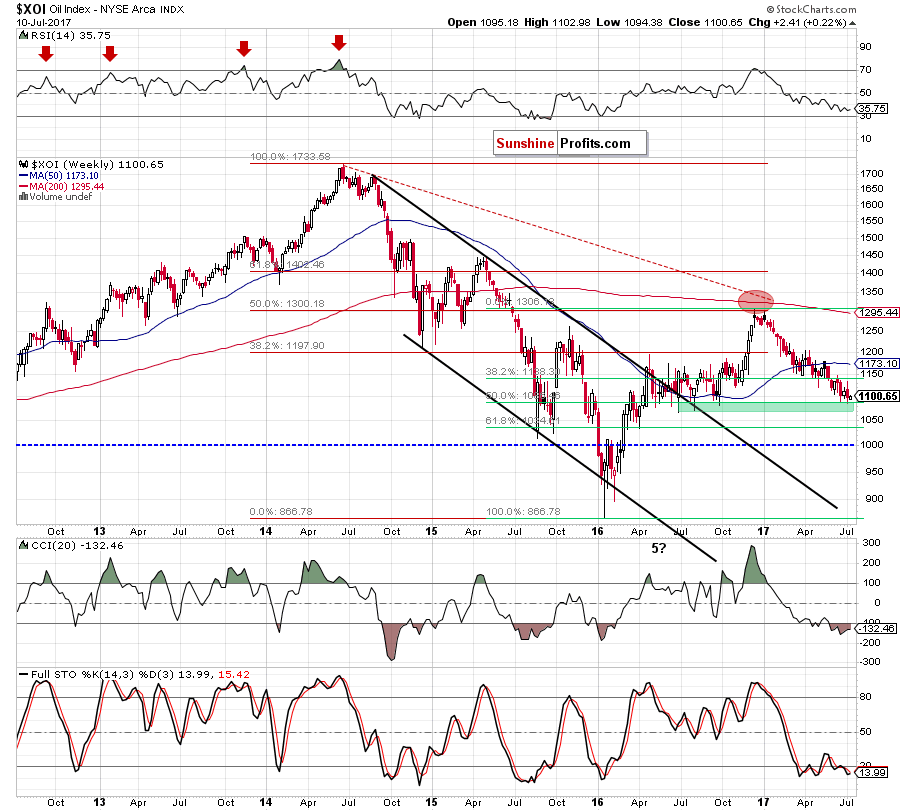Image resolution: width=900 pixels, height=811 pixels.
Task: Click the year 13 label on the bottom time axis
Action: [99, 802]
